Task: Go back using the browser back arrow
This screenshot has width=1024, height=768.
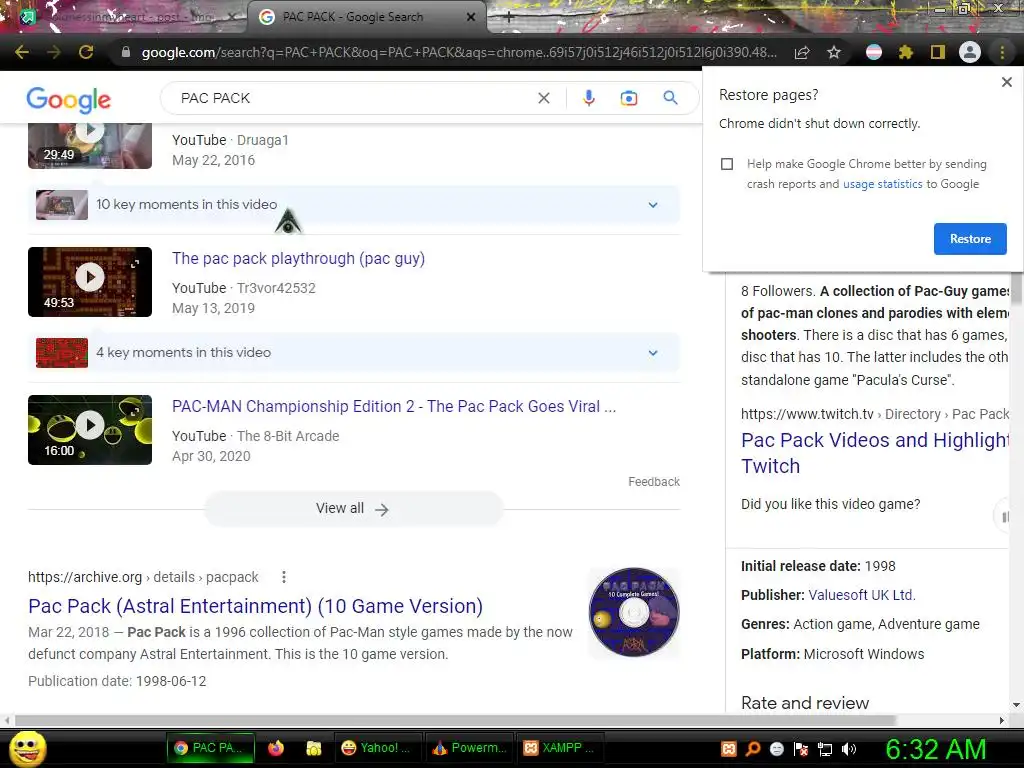Action: point(22,52)
